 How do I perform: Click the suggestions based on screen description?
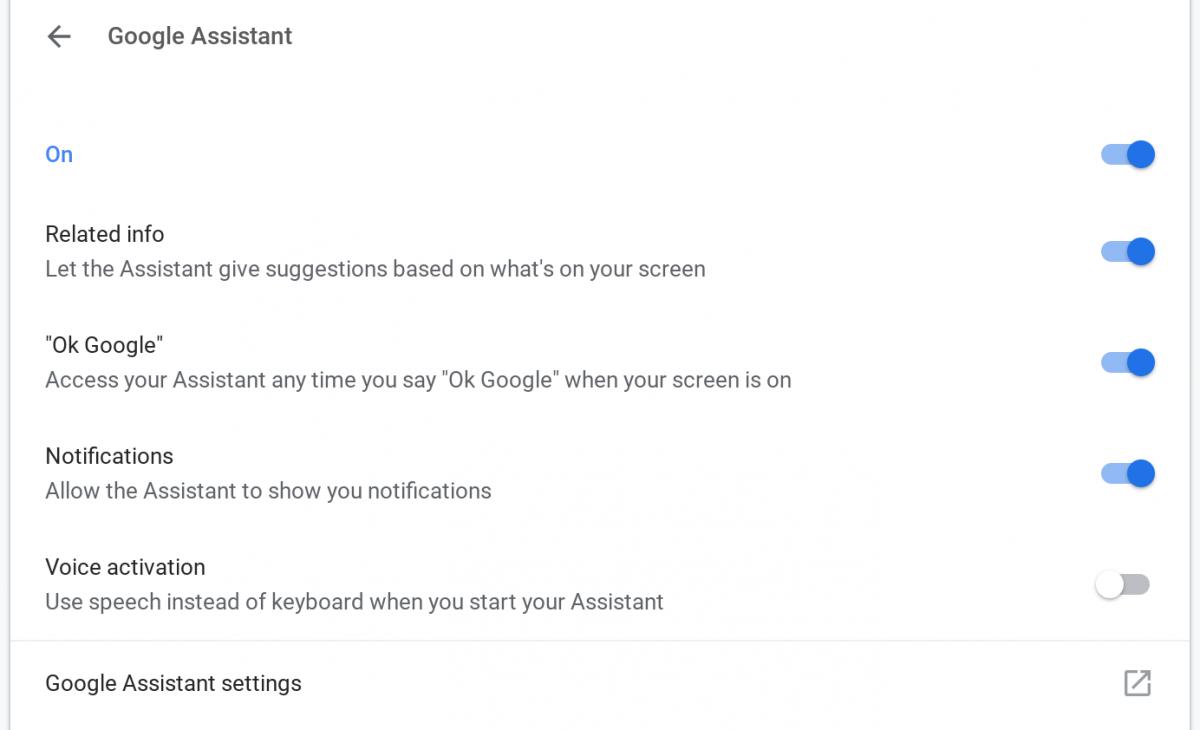click(x=375, y=269)
